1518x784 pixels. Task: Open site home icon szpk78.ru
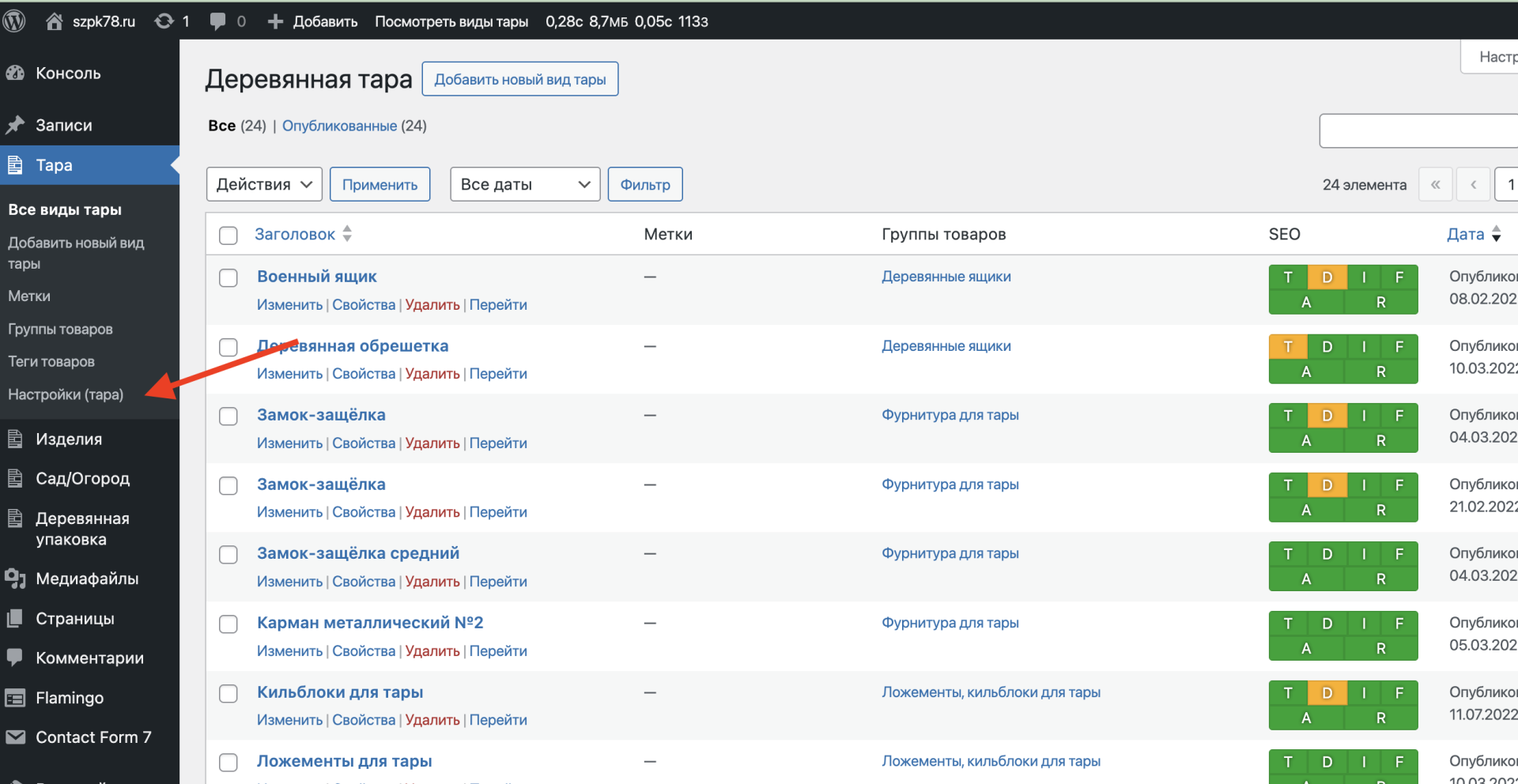click(x=54, y=21)
